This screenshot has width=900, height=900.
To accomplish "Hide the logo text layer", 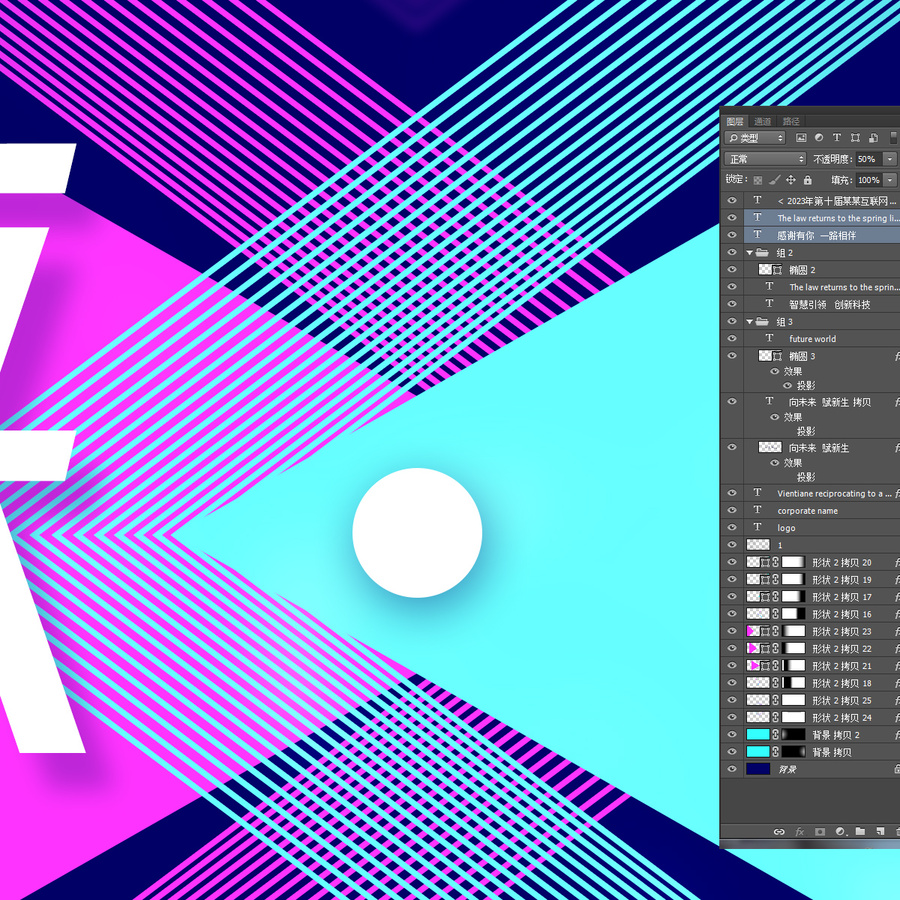I will 732,527.
